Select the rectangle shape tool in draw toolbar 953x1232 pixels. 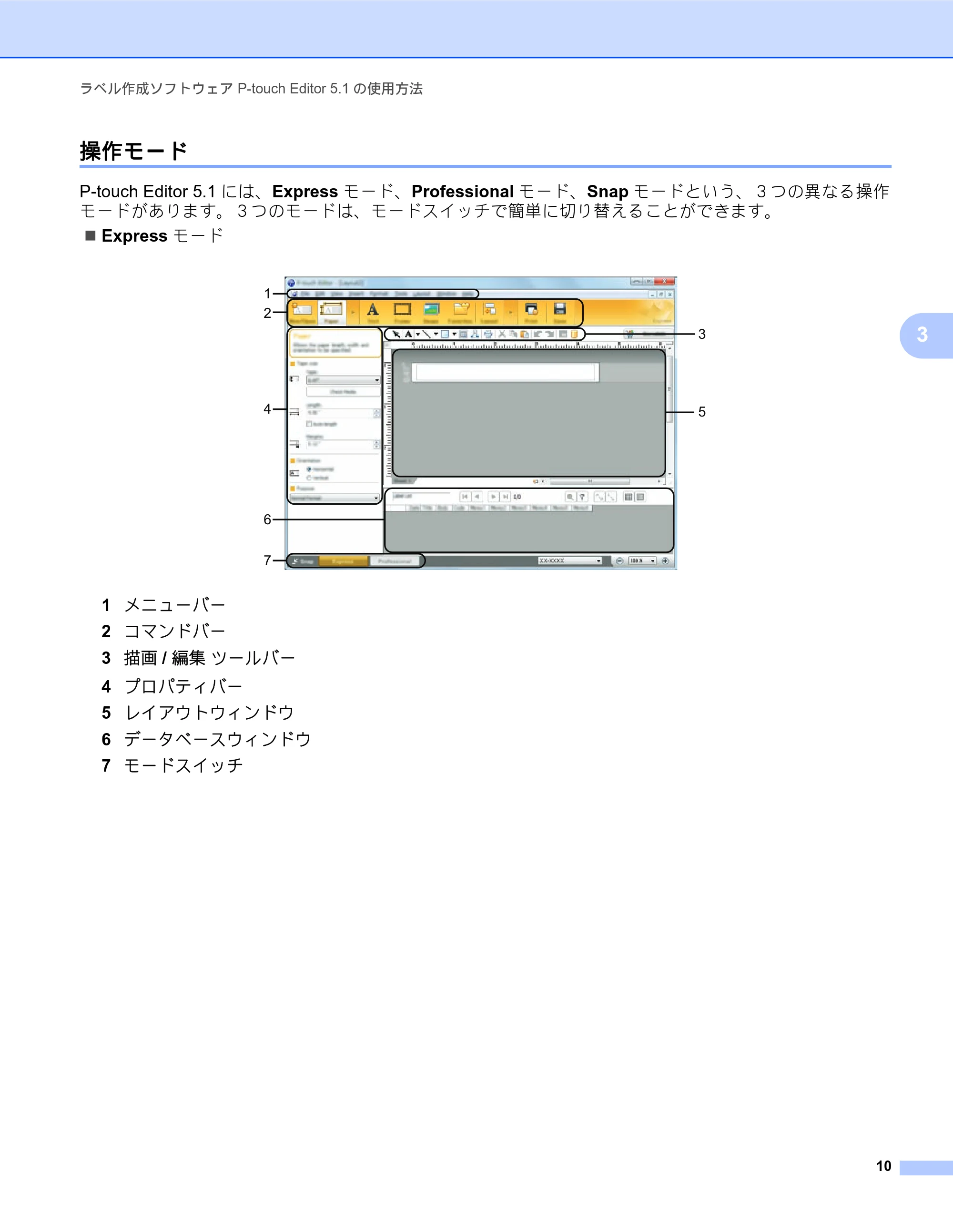[x=445, y=334]
